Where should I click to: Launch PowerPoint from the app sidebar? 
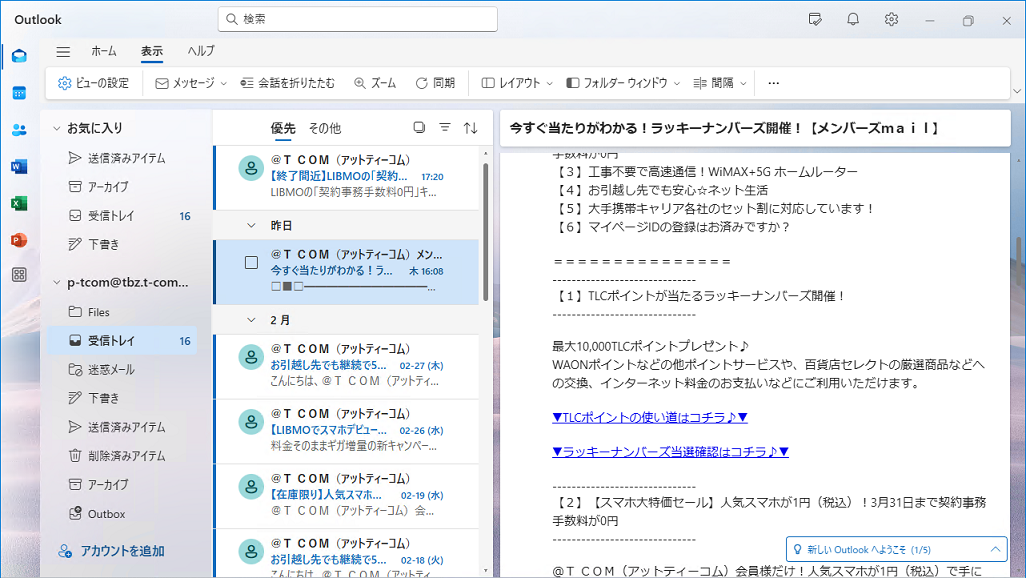[19, 240]
